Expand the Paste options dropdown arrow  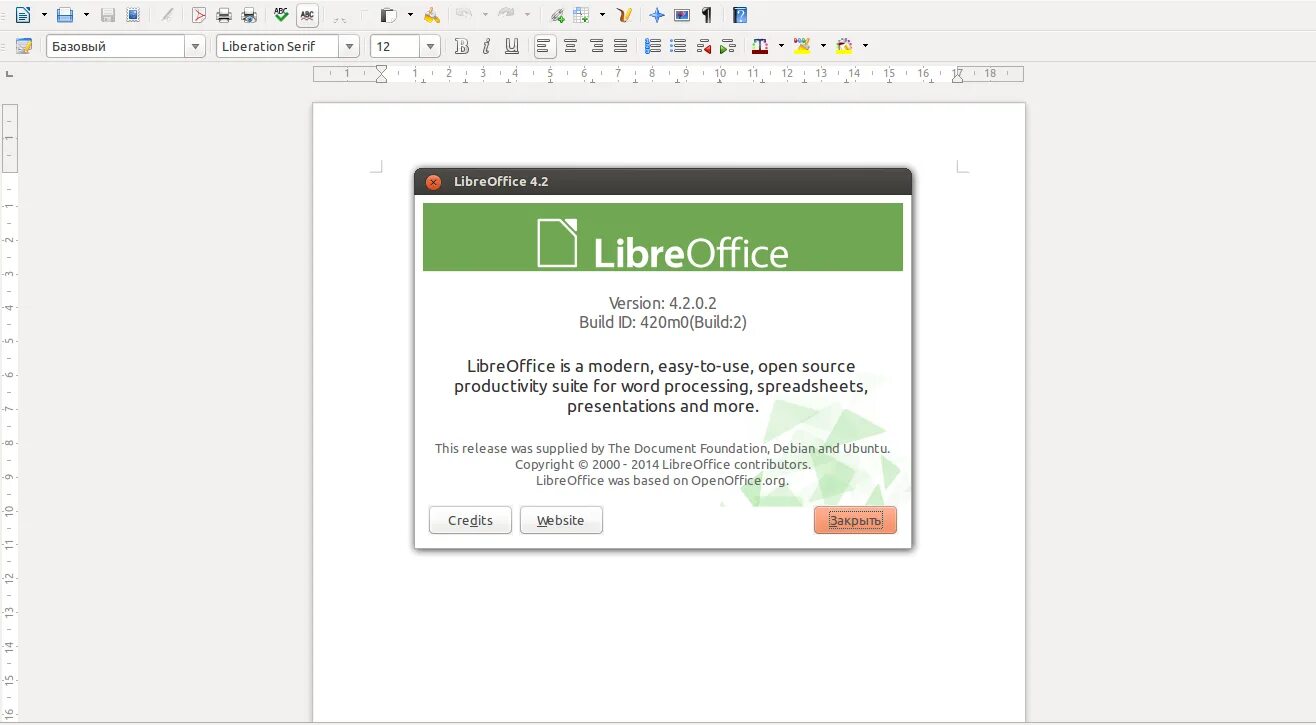pos(410,15)
